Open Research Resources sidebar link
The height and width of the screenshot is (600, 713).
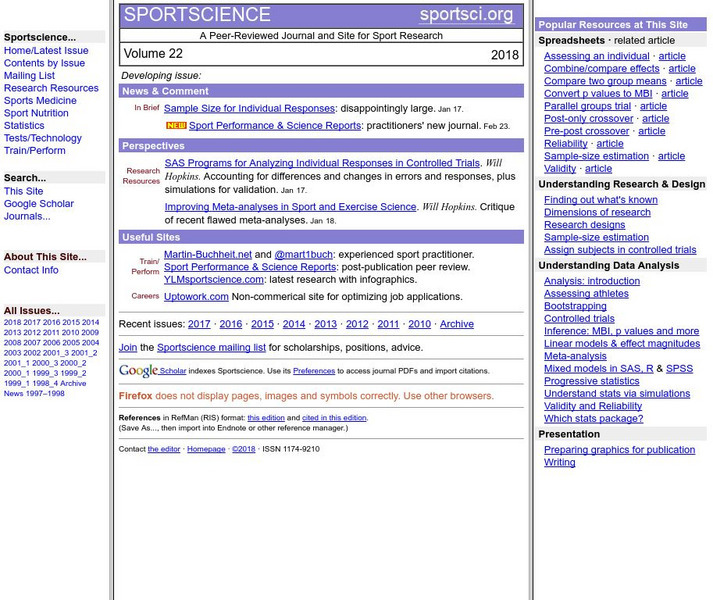coord(51,88)
